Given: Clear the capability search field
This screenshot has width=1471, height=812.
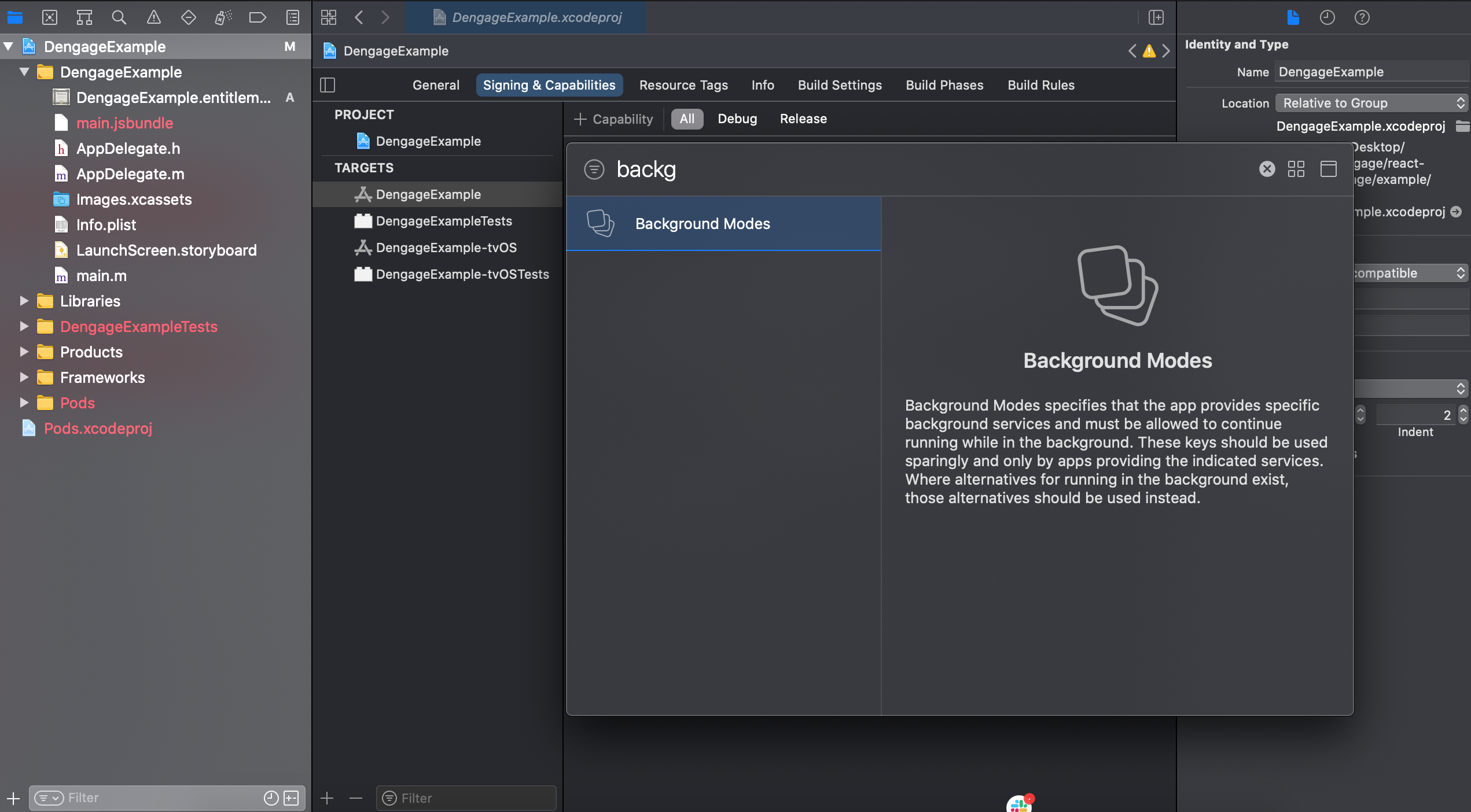Looking at the screenshot, I should [1267, 169].
